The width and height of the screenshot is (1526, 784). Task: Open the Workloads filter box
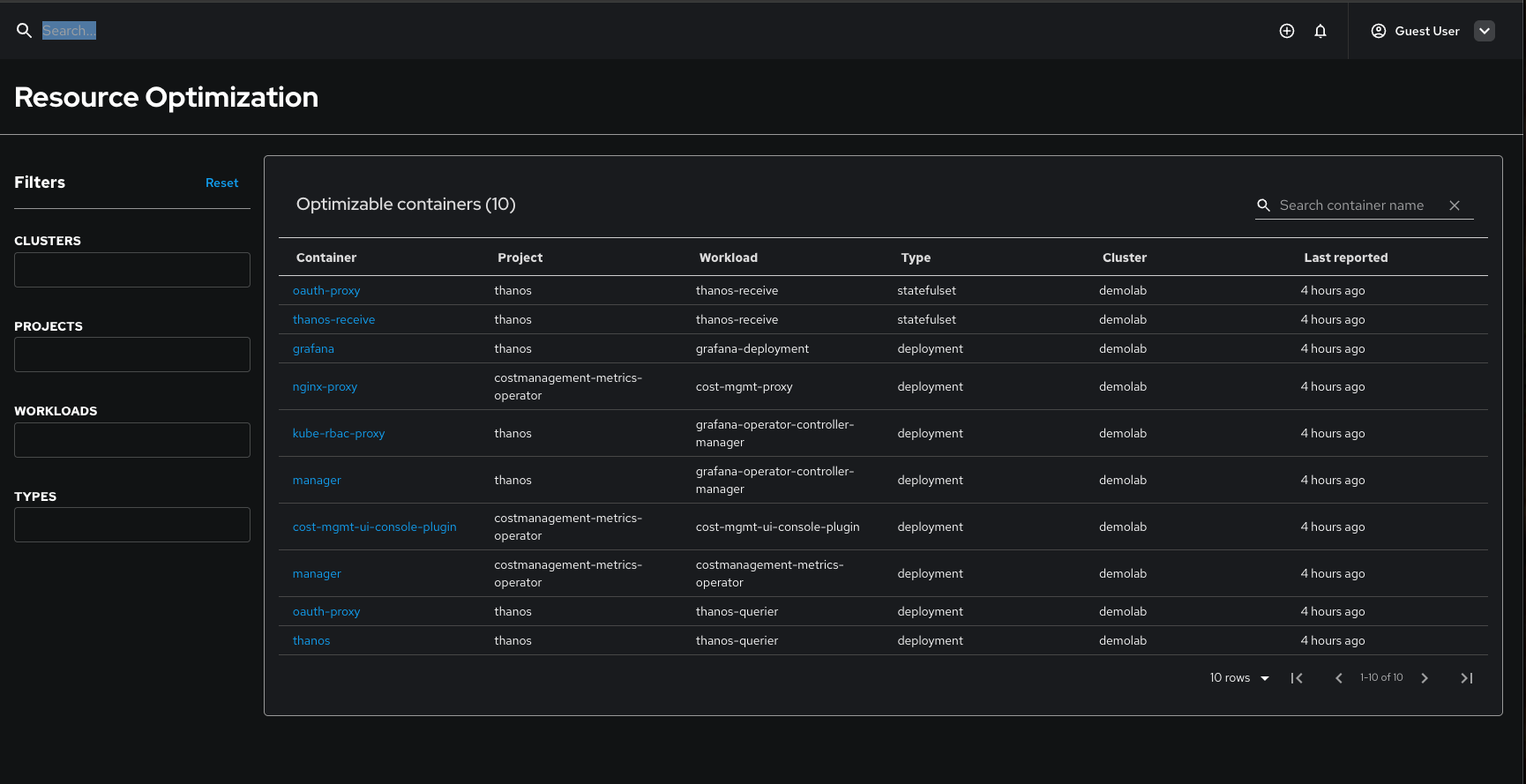[132, 440]
